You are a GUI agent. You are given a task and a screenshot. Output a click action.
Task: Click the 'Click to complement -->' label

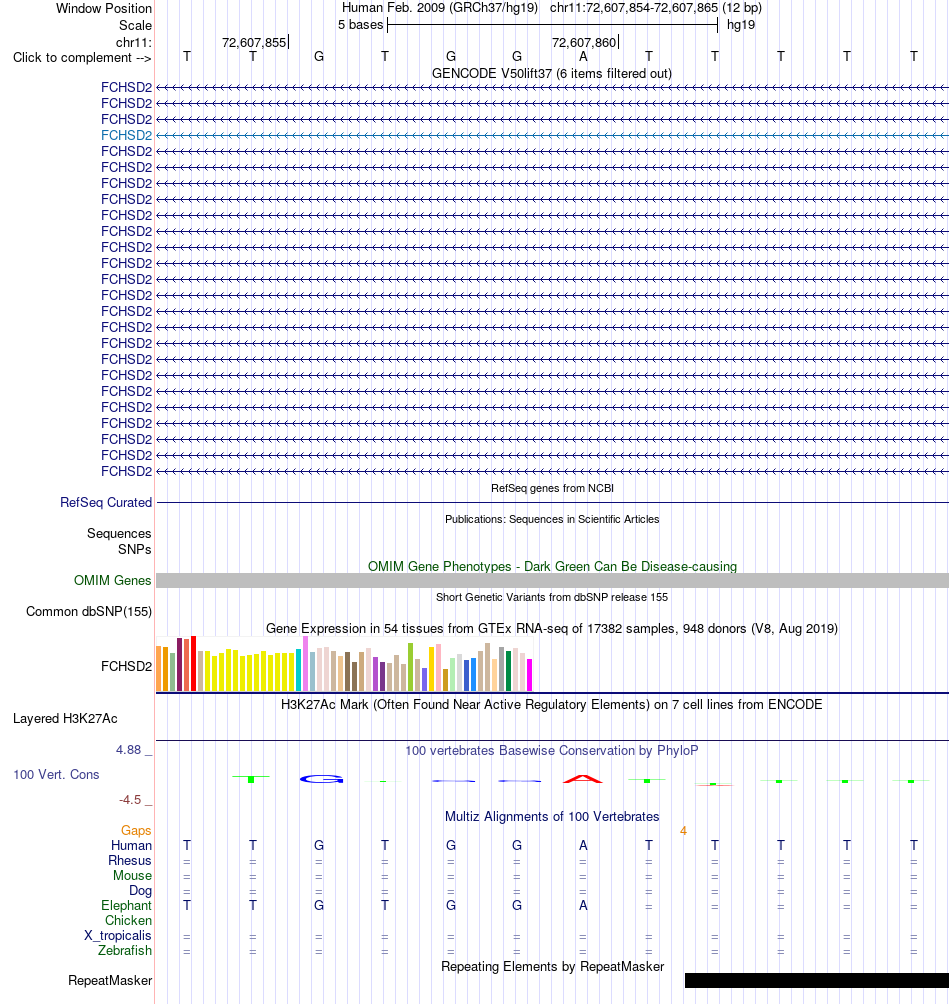pos(82,58)
